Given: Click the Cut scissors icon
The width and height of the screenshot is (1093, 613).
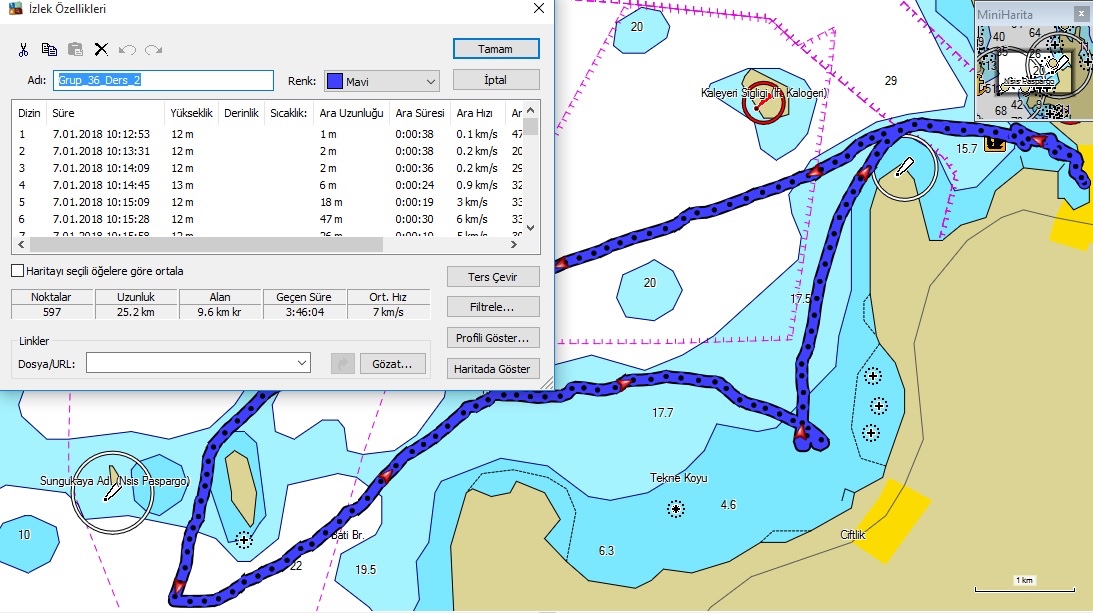Looking at the screenshot, I should (23, 50).
